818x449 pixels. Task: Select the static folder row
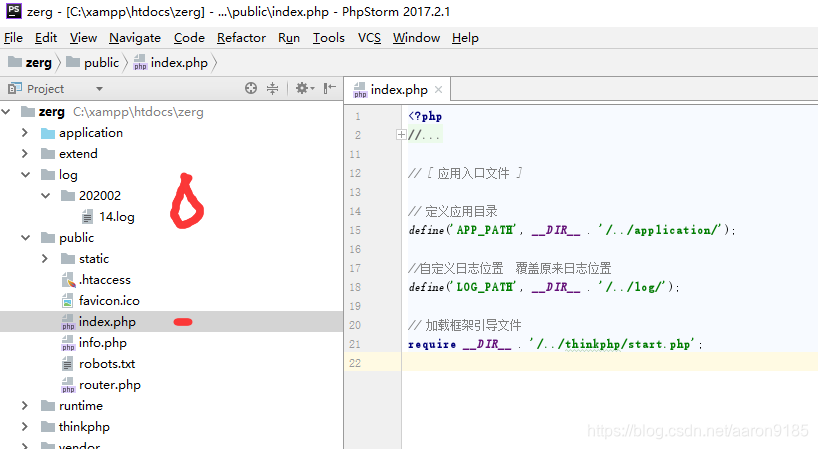171,259
